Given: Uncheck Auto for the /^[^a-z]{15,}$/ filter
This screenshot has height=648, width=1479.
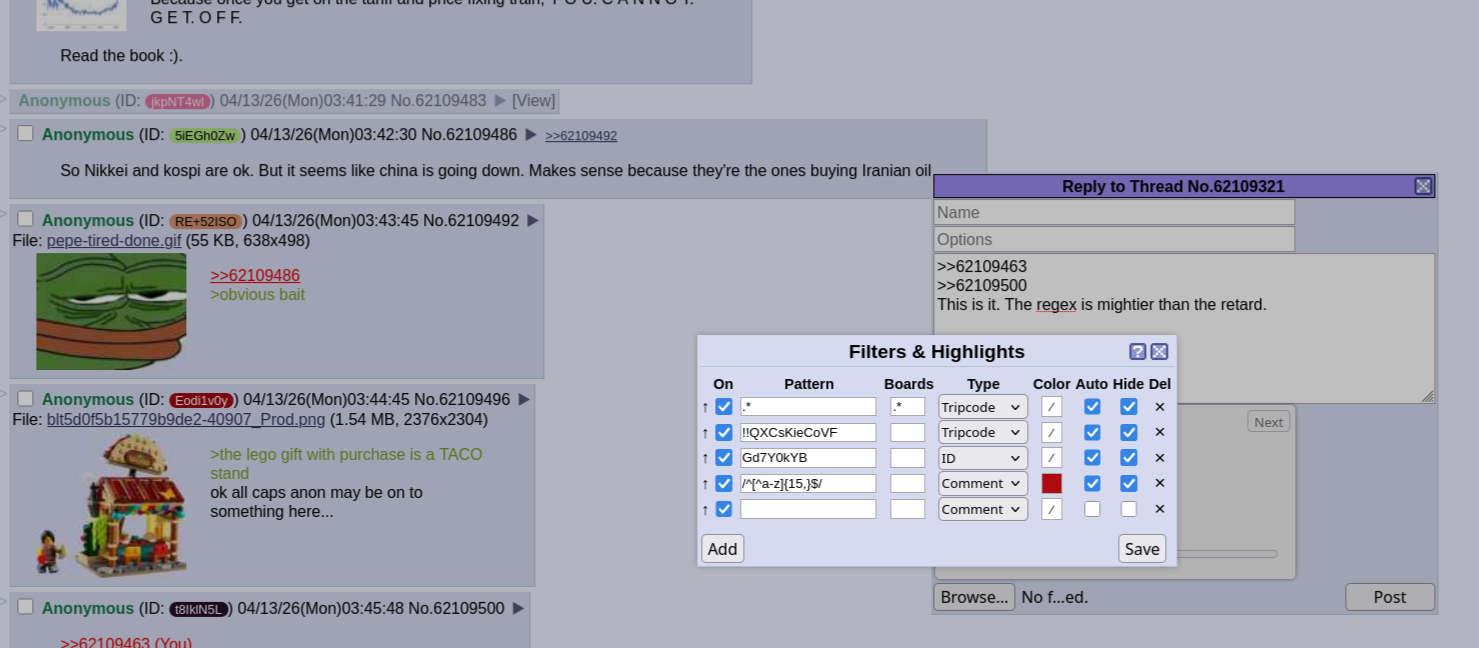Looking at the screenshot, I should pyautogui.click(x=1092, y=483).
